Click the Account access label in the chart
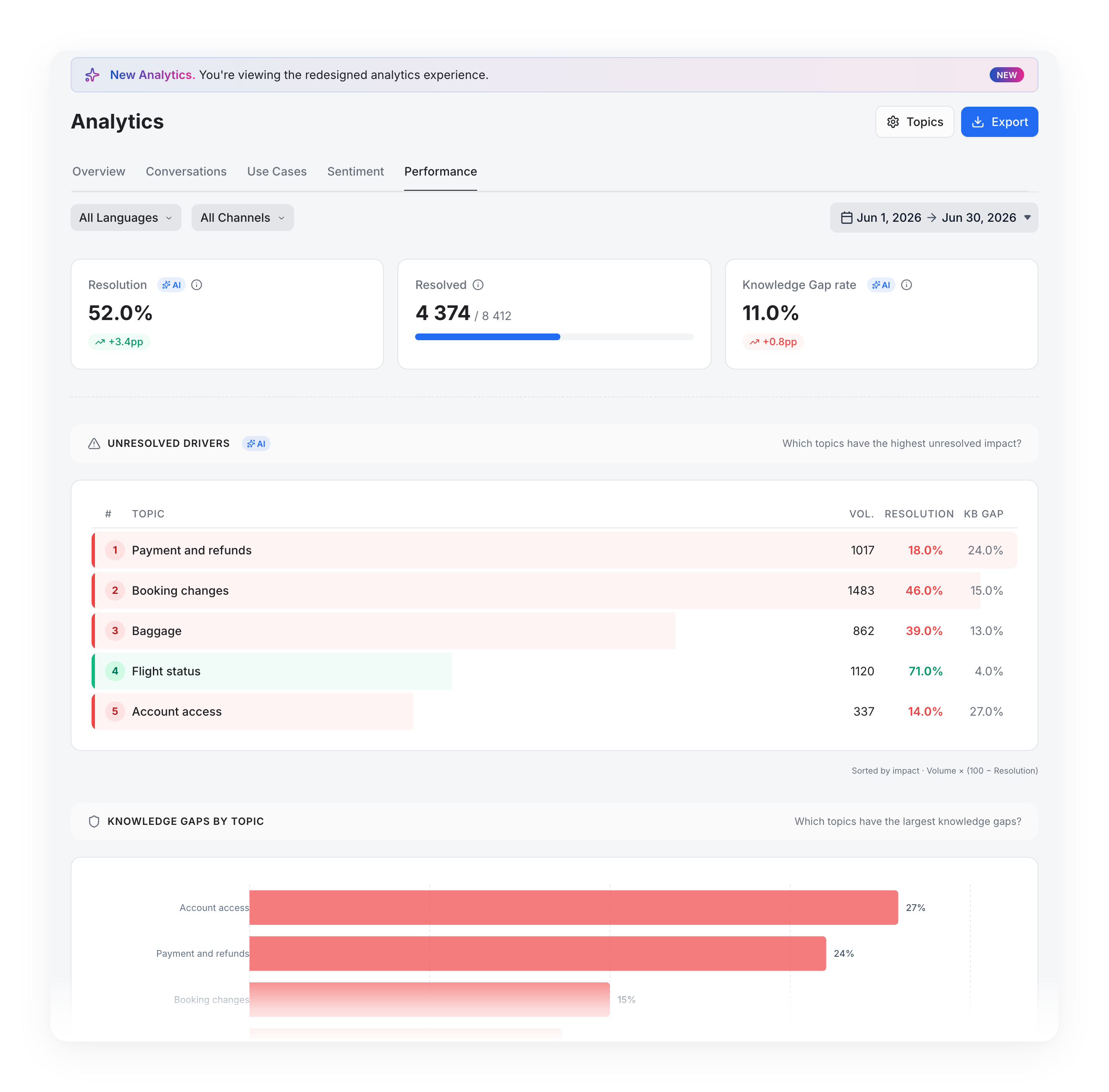This screenshot has width=1109, height=1092. click(214, 907)
